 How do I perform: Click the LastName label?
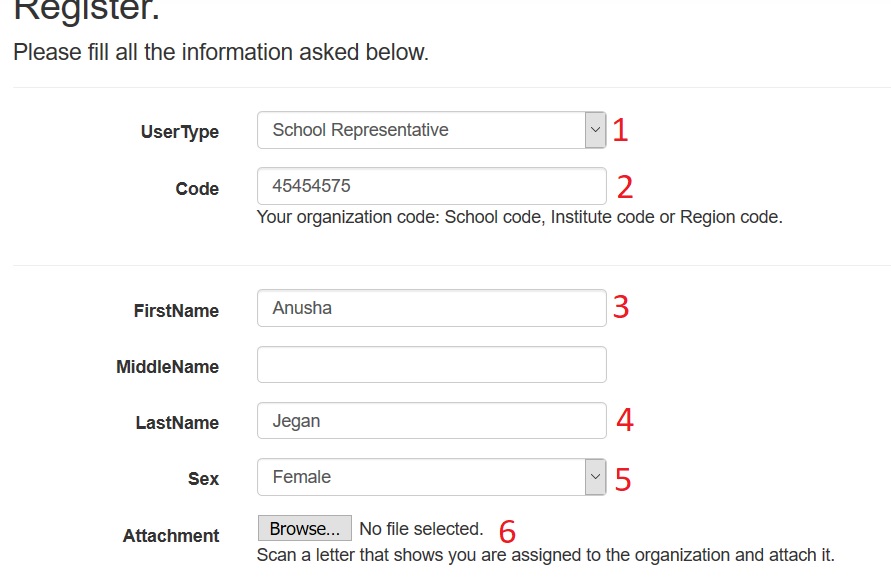click(177, 423)
